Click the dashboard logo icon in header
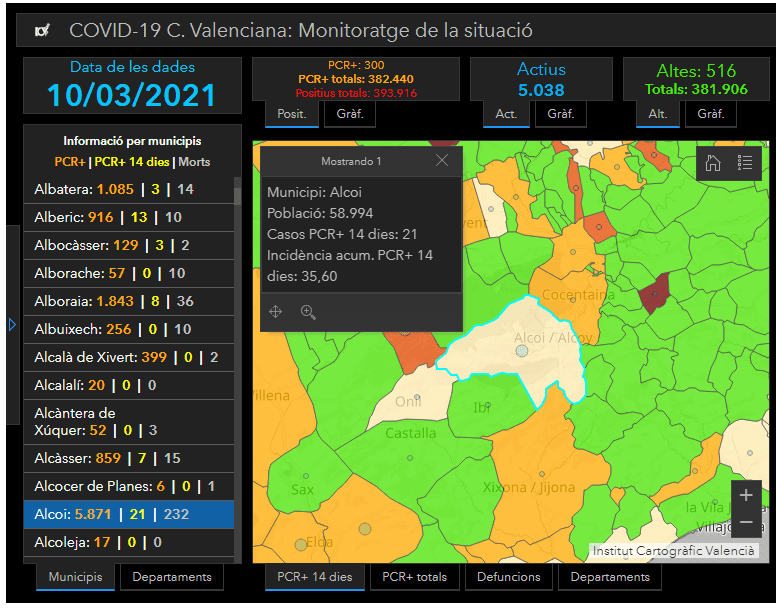 pos(42,31)
